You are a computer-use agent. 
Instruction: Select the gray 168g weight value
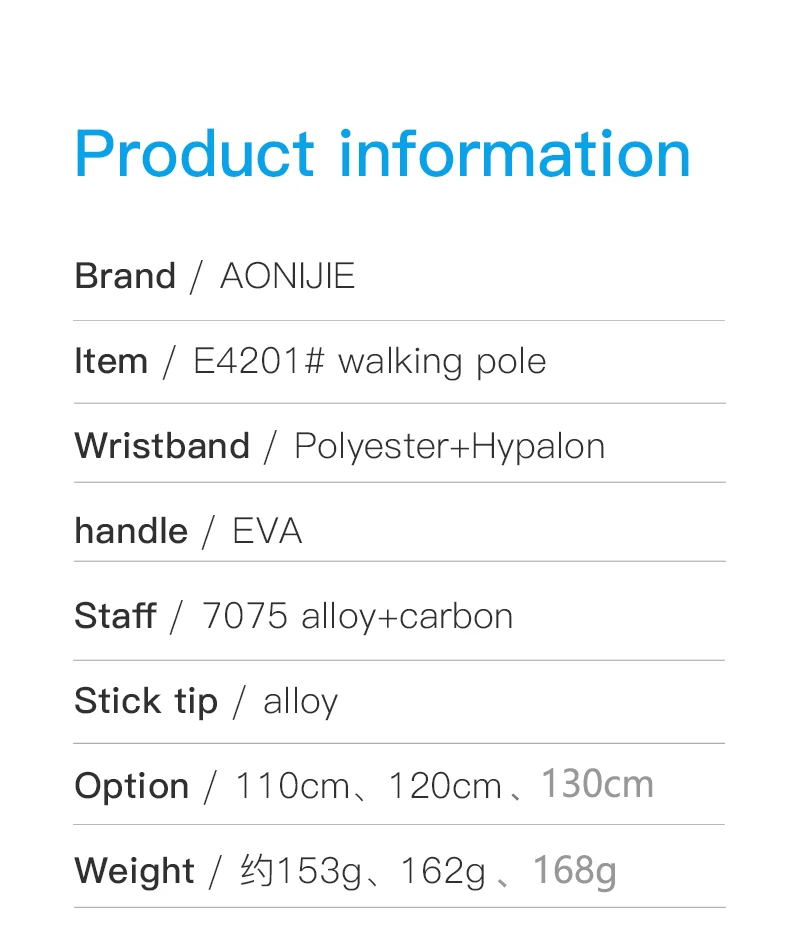click(x=574, y=870)
